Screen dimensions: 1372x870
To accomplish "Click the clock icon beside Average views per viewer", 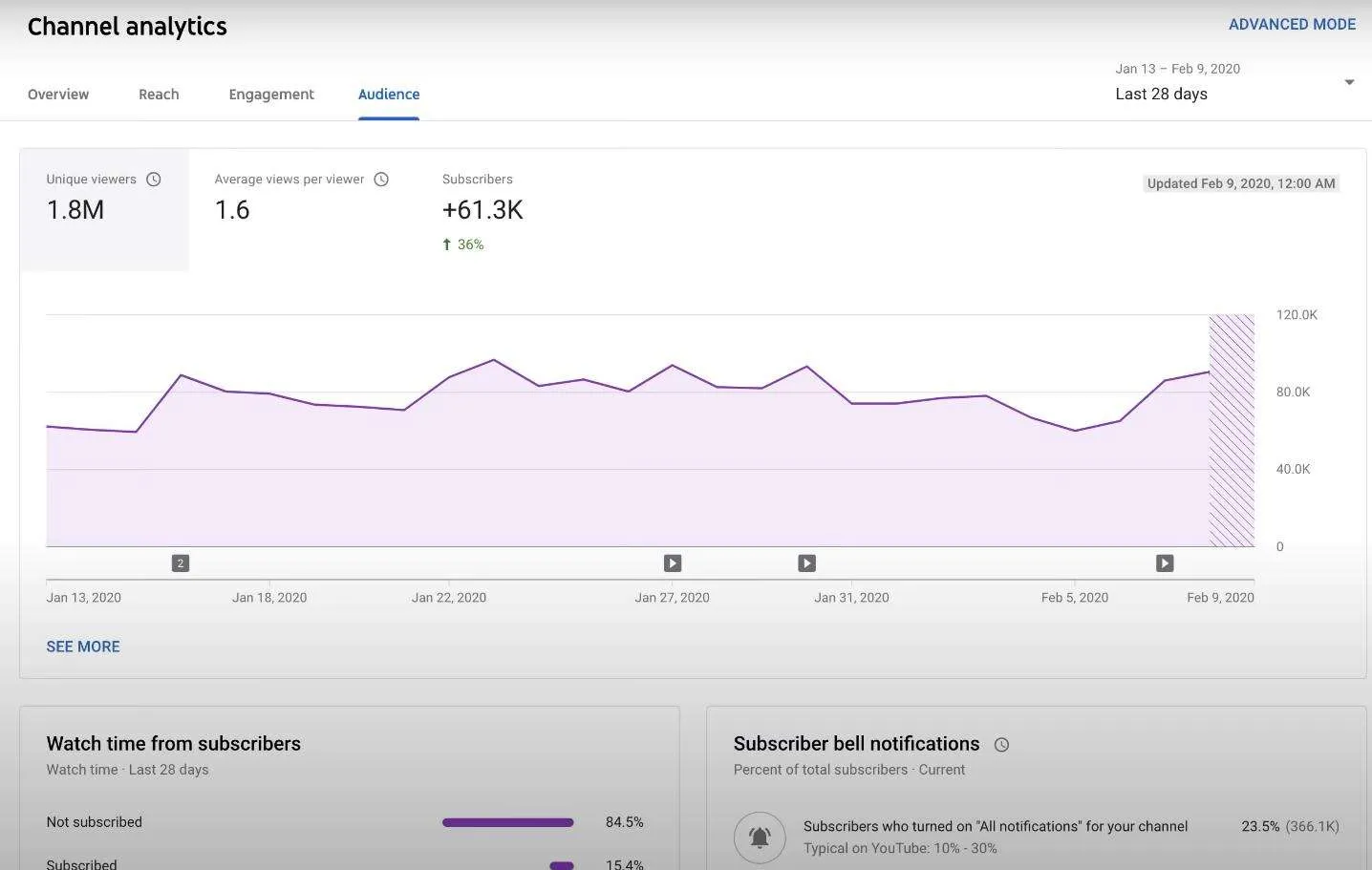I will (381, 180).
